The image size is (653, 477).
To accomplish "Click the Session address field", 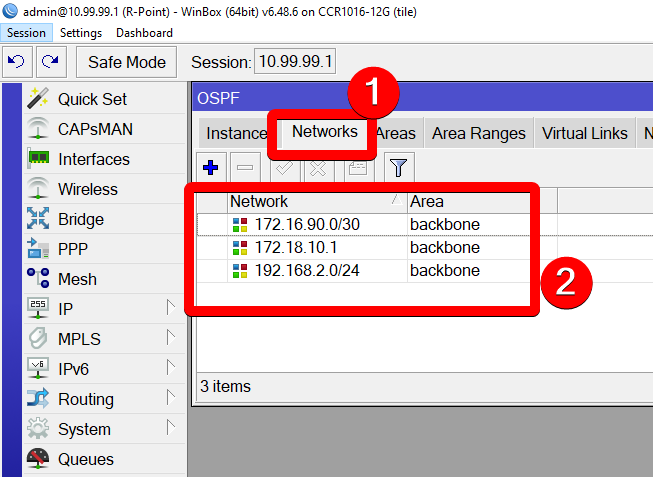I will point(297,62).
